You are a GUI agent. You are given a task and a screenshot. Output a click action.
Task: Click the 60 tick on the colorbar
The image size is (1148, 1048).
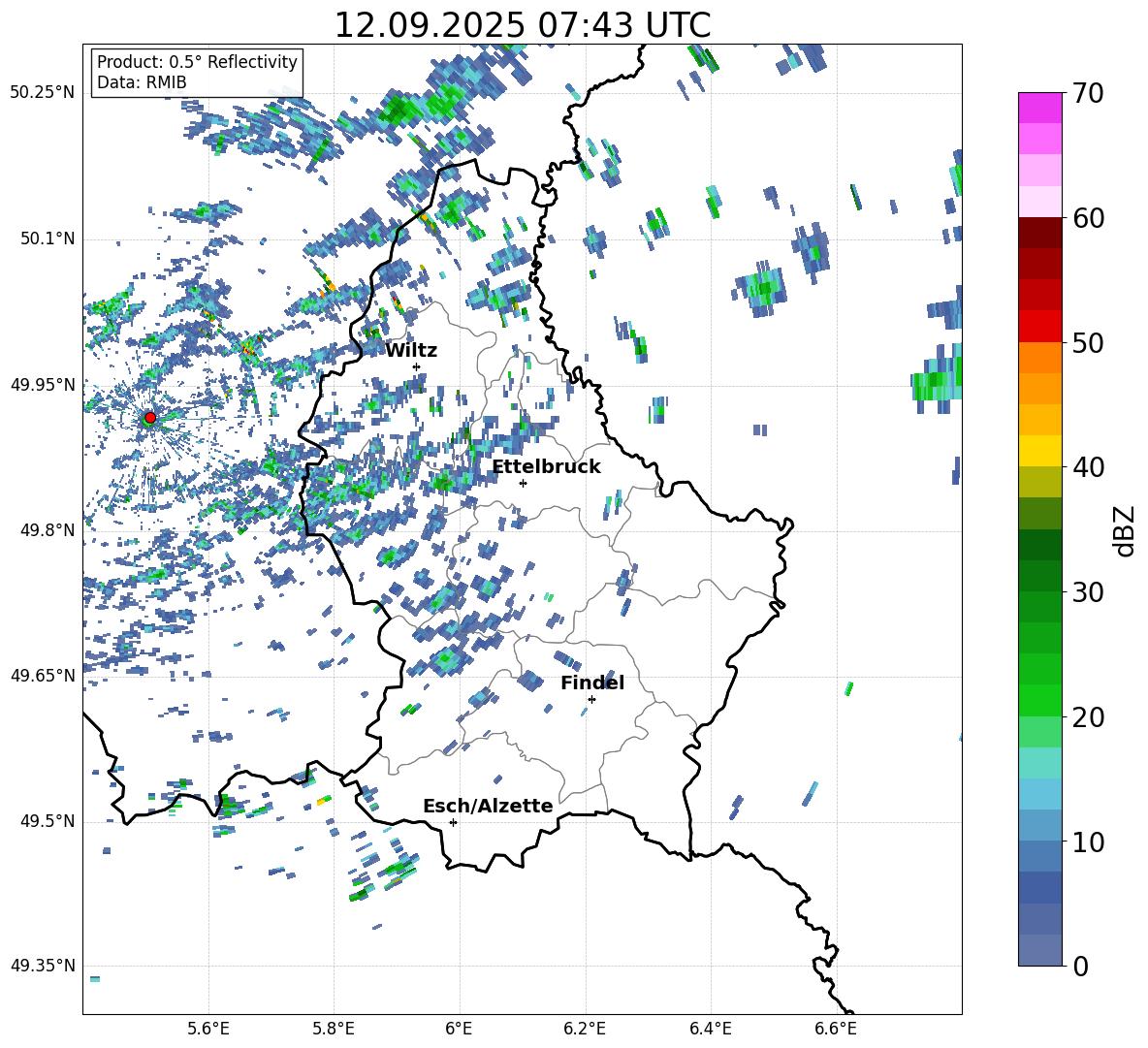pyautogui.click(x=1088, y=217)
